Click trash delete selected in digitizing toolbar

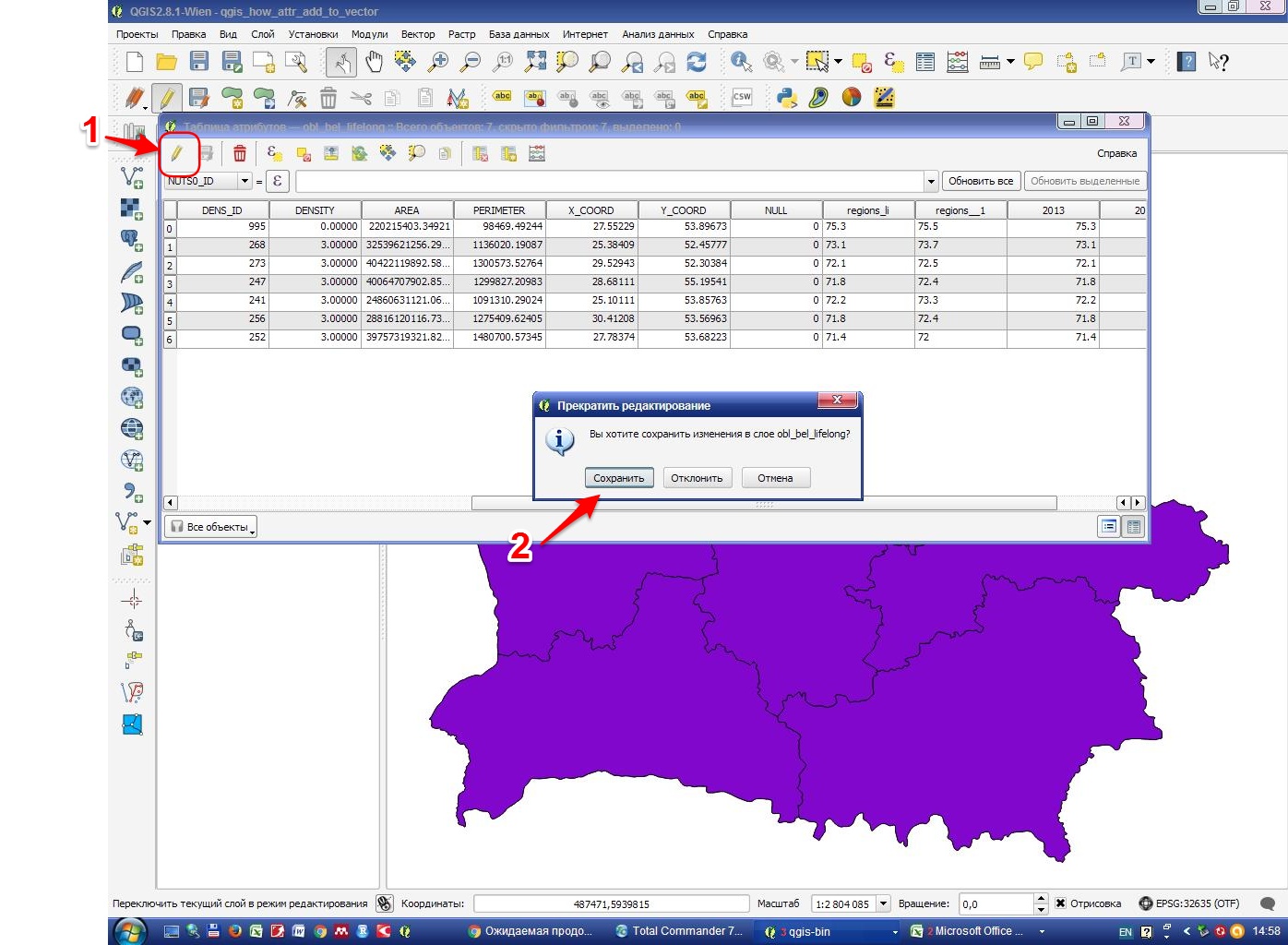328,97
